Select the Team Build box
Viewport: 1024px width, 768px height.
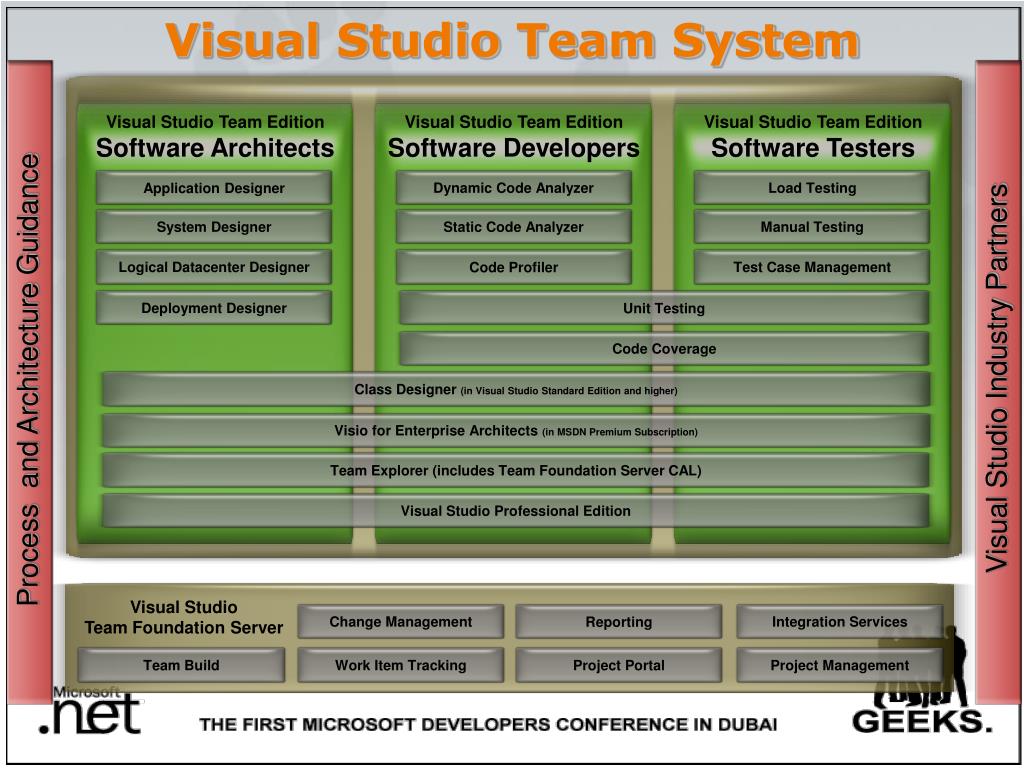[x=181, y=665]
